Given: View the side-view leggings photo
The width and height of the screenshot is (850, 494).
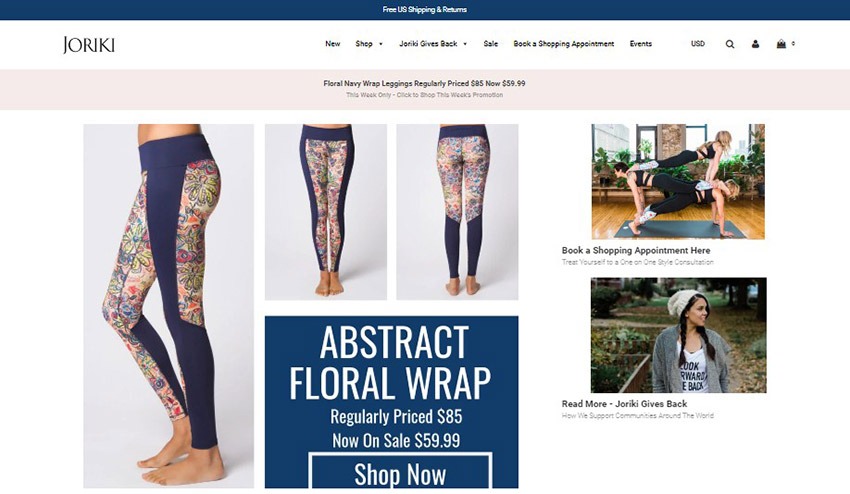Looking at the screenshot, I should pos(169,306).
